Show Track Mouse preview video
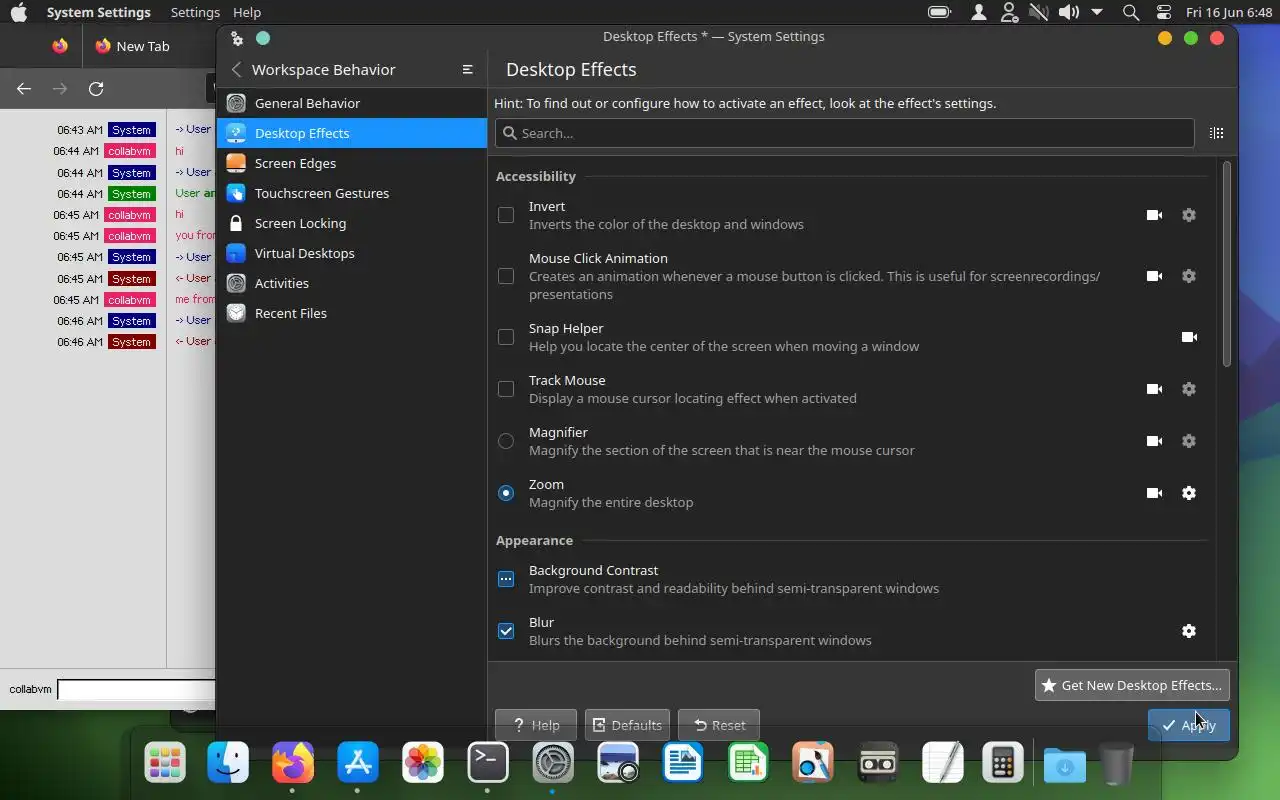Viewport: 1280px width, 800px height. click(1154, 389)
